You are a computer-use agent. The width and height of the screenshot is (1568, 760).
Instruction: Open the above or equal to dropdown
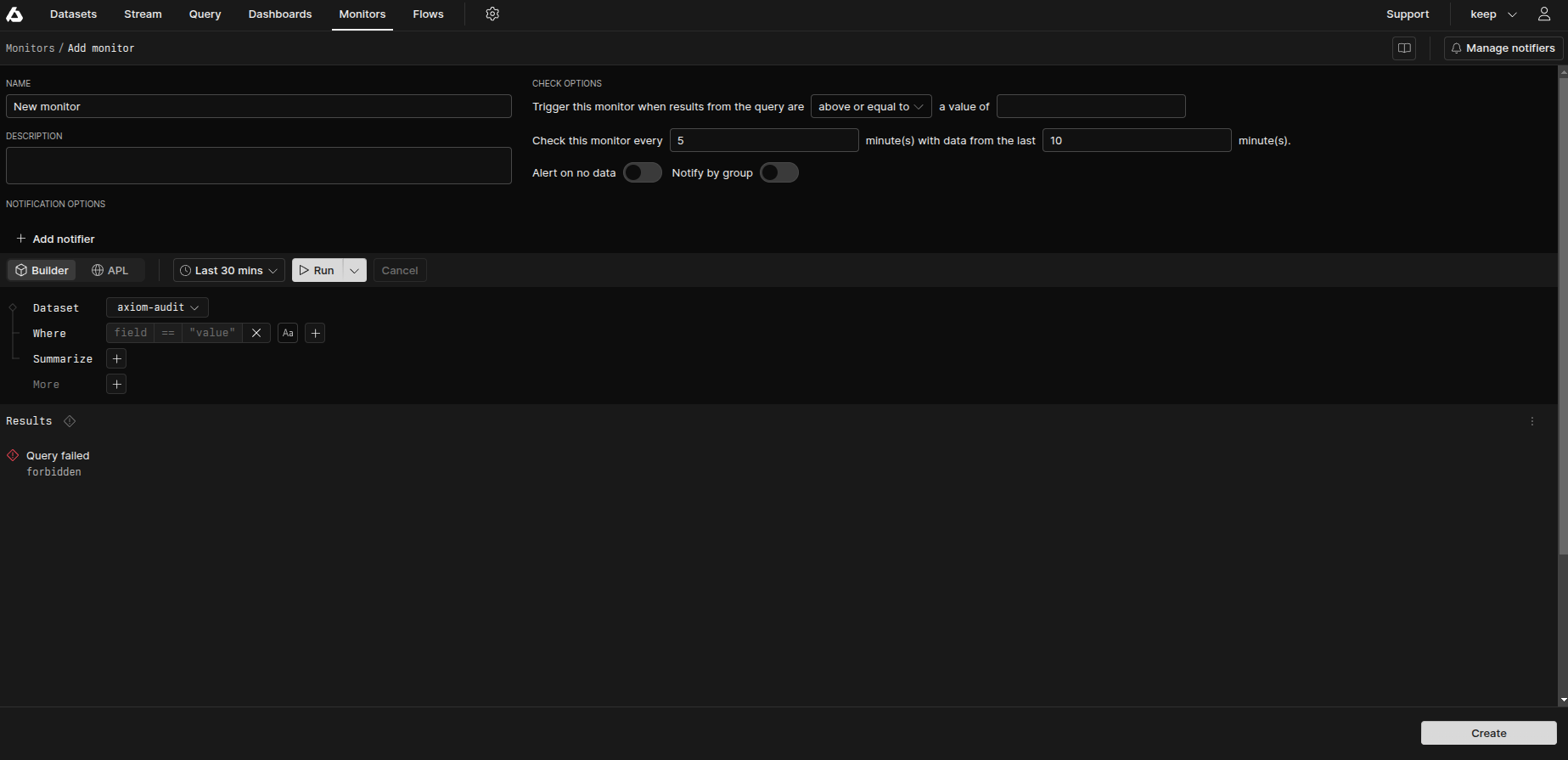(871, 106)
